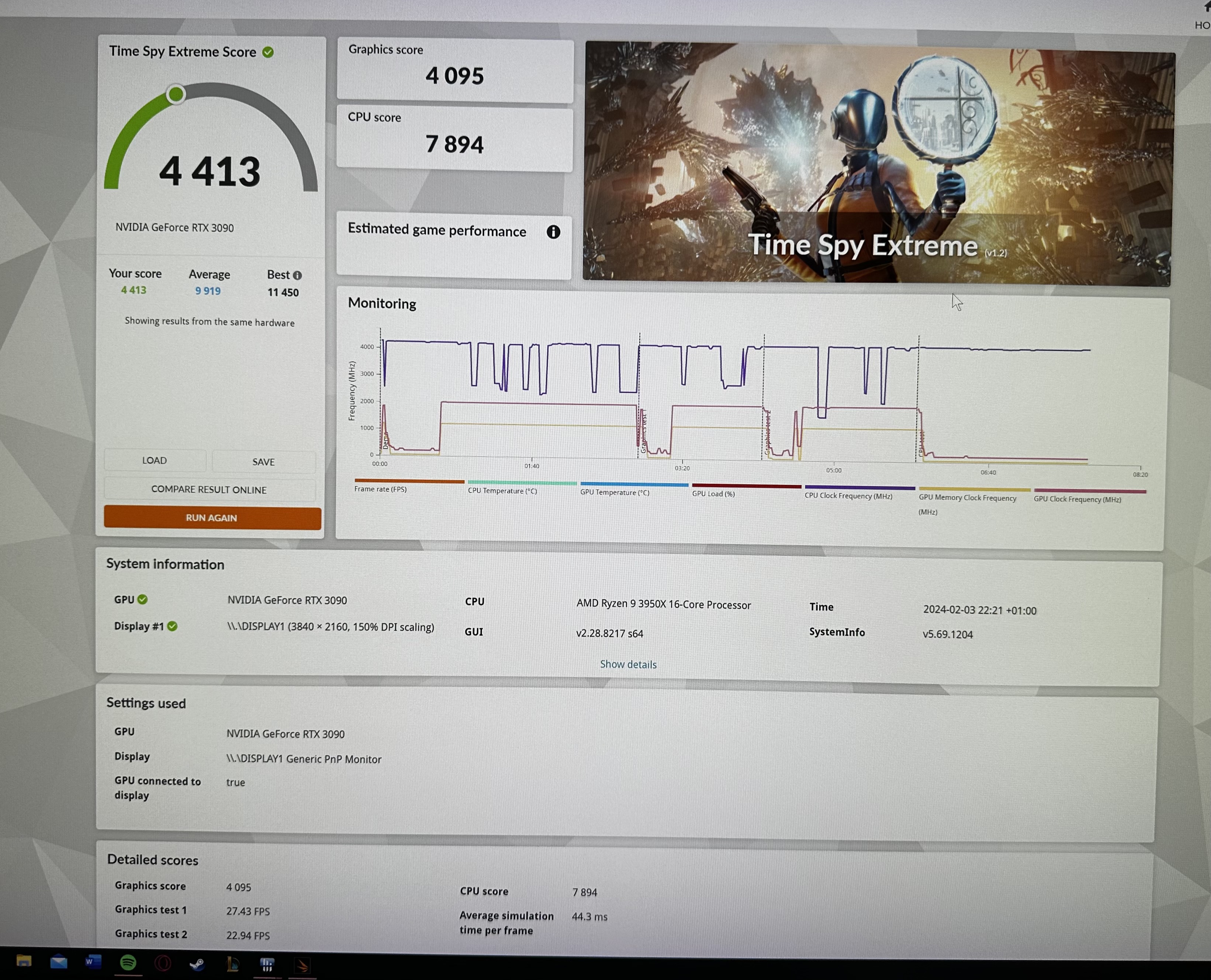Open League of Legends from the taskbar

click(x=232, y=964)
